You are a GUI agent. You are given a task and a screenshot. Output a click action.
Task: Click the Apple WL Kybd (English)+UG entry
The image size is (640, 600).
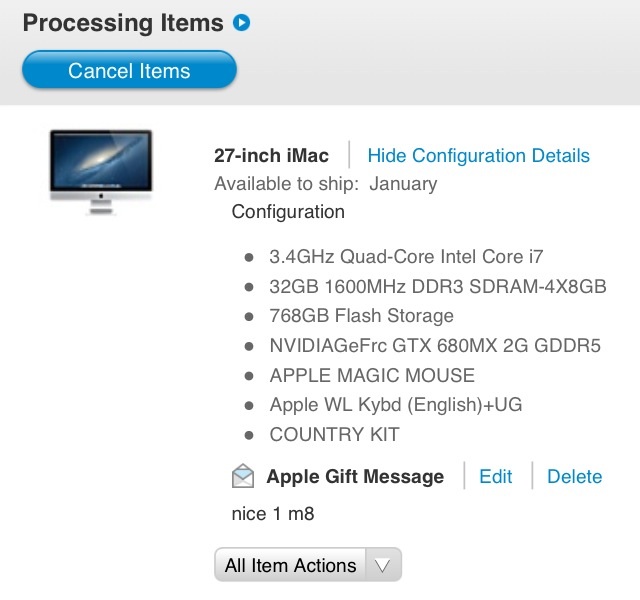(x=396, y=405)
